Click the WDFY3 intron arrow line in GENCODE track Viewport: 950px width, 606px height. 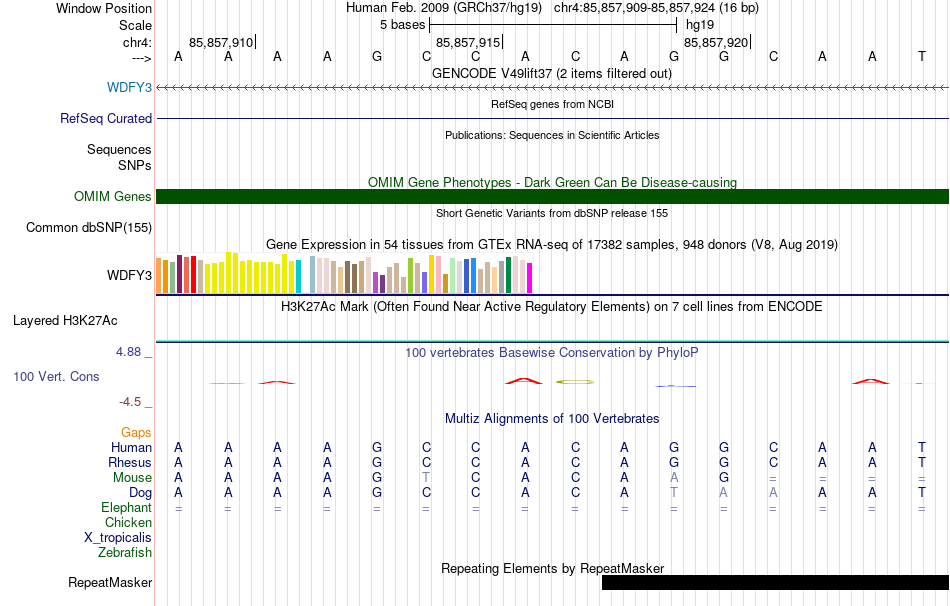coord(552,88)
